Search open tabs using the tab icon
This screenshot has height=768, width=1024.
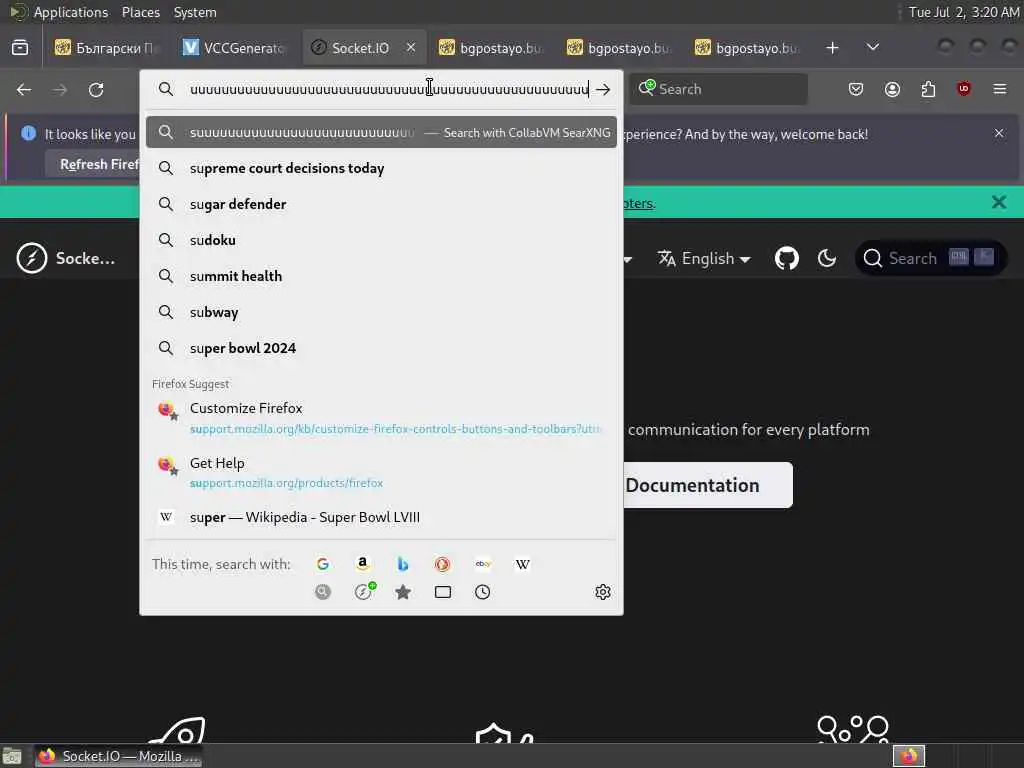(x=443, y=592)
